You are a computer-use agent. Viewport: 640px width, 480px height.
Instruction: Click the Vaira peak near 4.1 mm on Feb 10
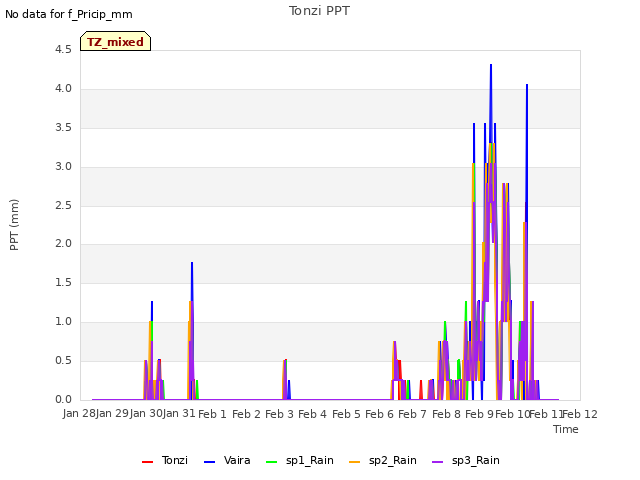[x=527, y=85]
